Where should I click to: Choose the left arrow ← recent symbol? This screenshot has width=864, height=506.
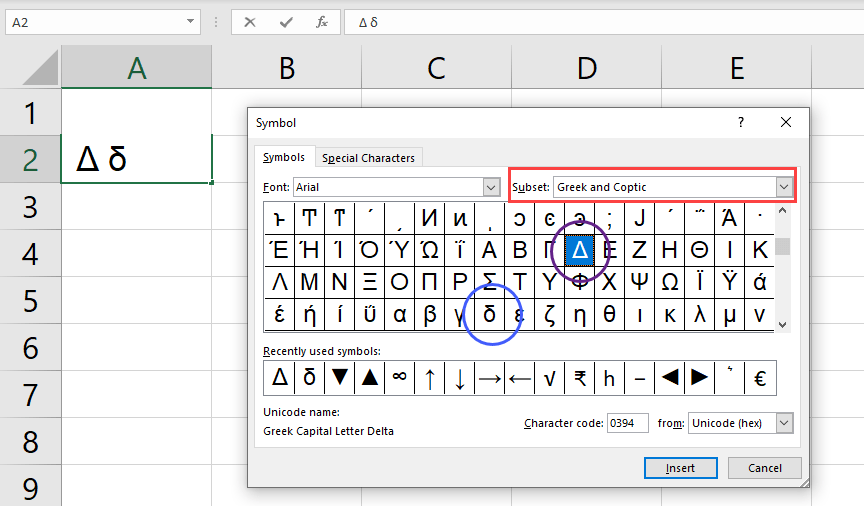coord(520,378)
